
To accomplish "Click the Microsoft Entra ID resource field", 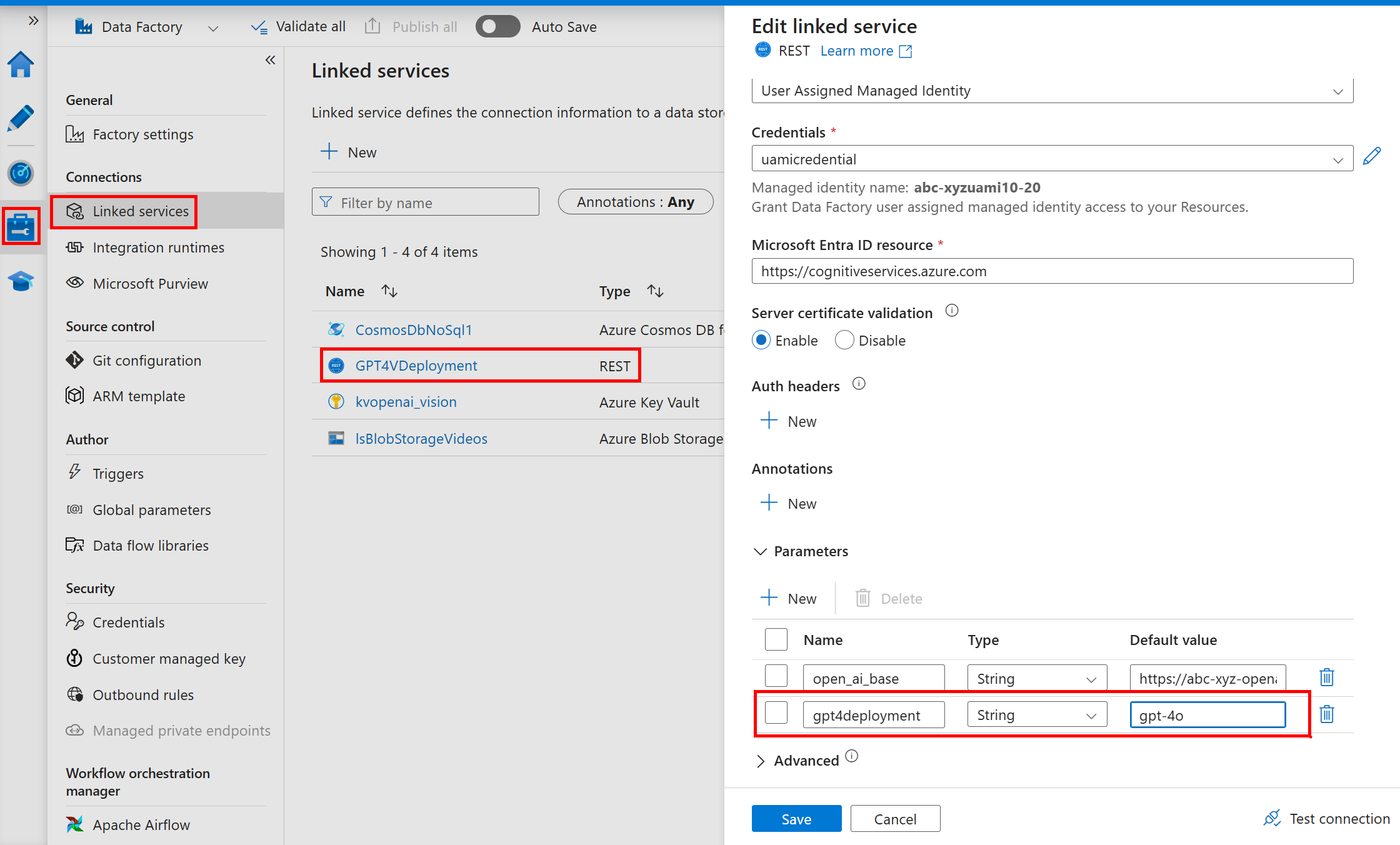I will click(1052, 271).
